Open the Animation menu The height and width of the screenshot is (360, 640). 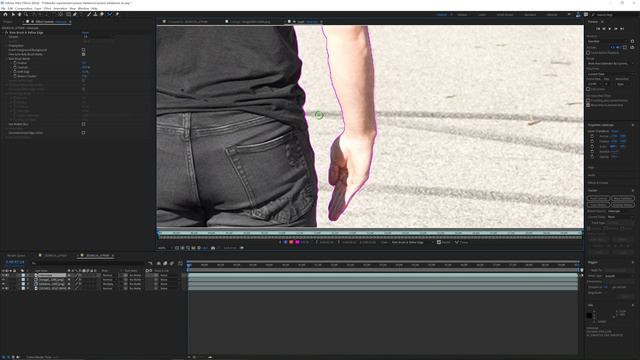coord(60,8)
